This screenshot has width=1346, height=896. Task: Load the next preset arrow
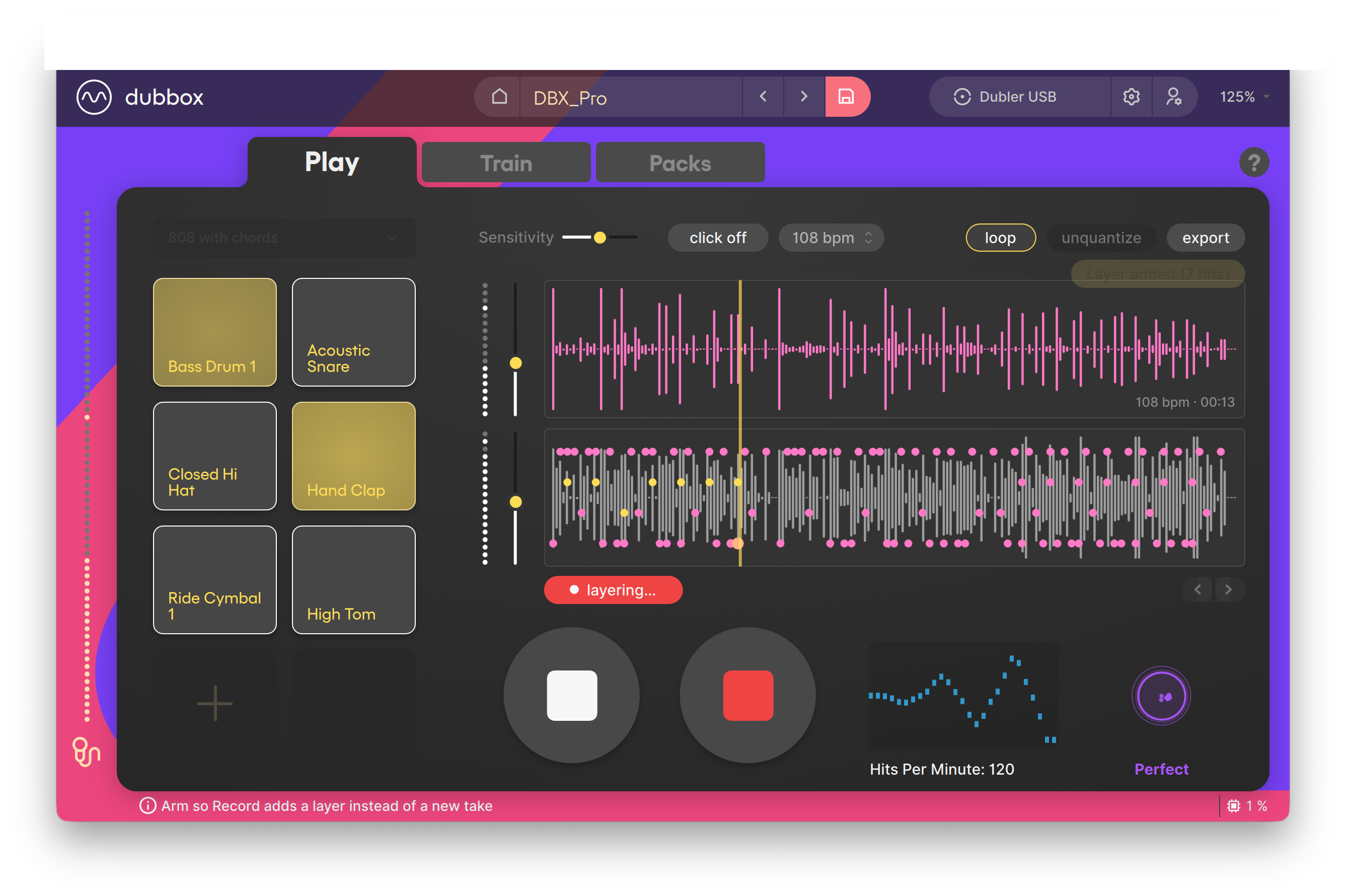tap(804, 97)
